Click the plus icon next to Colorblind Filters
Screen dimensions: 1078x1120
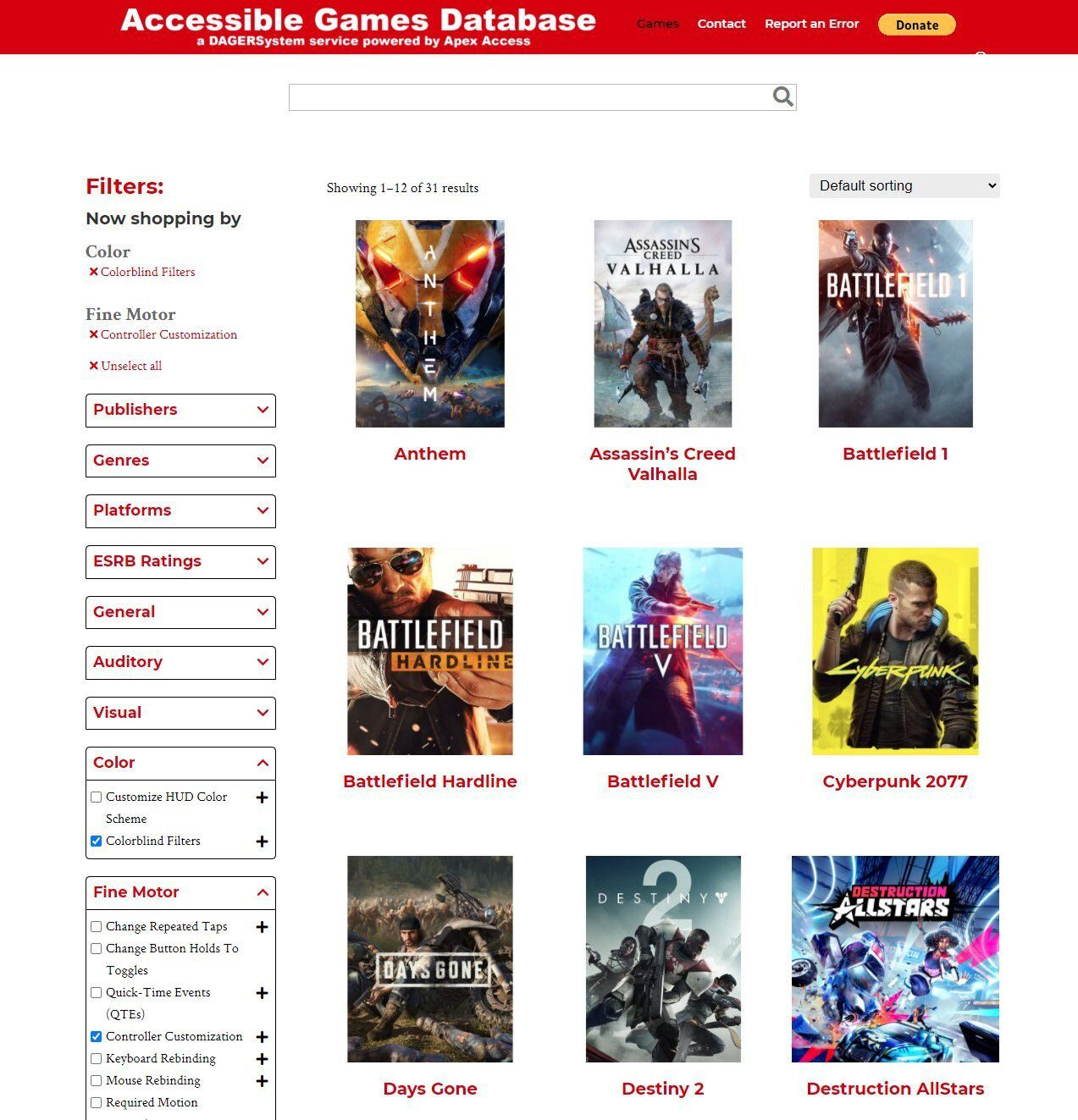(x=262, y=841)
